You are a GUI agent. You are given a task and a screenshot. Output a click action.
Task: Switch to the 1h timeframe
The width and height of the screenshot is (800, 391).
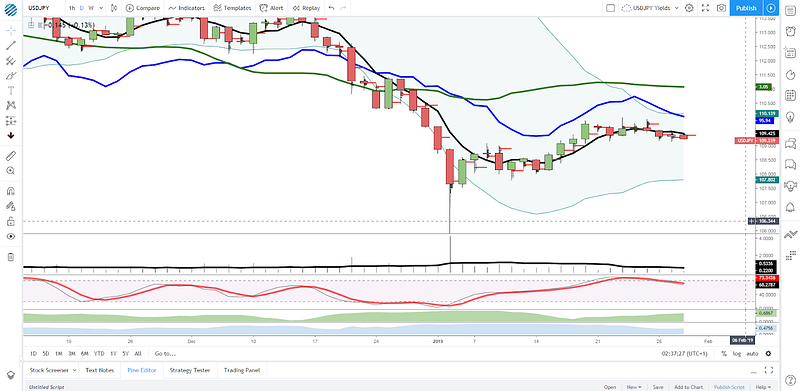point(72,8)
